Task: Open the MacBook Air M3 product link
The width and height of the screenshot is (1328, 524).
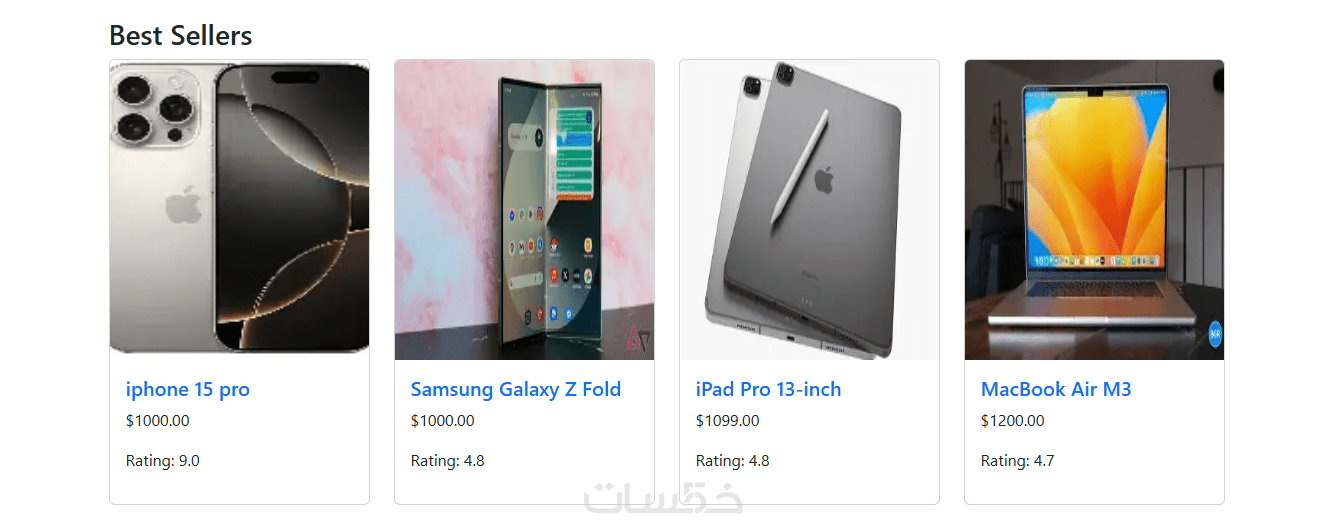Action: (x=1056, y=389)
